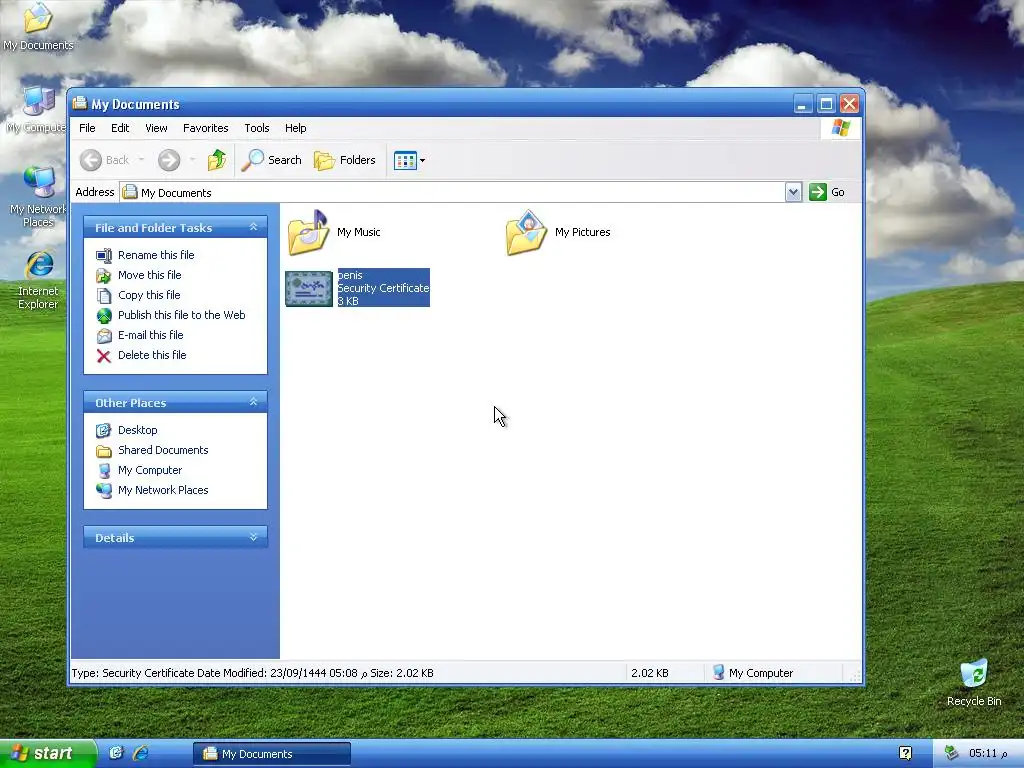
Task: Click Rename this file
Action: click(156, 255)
